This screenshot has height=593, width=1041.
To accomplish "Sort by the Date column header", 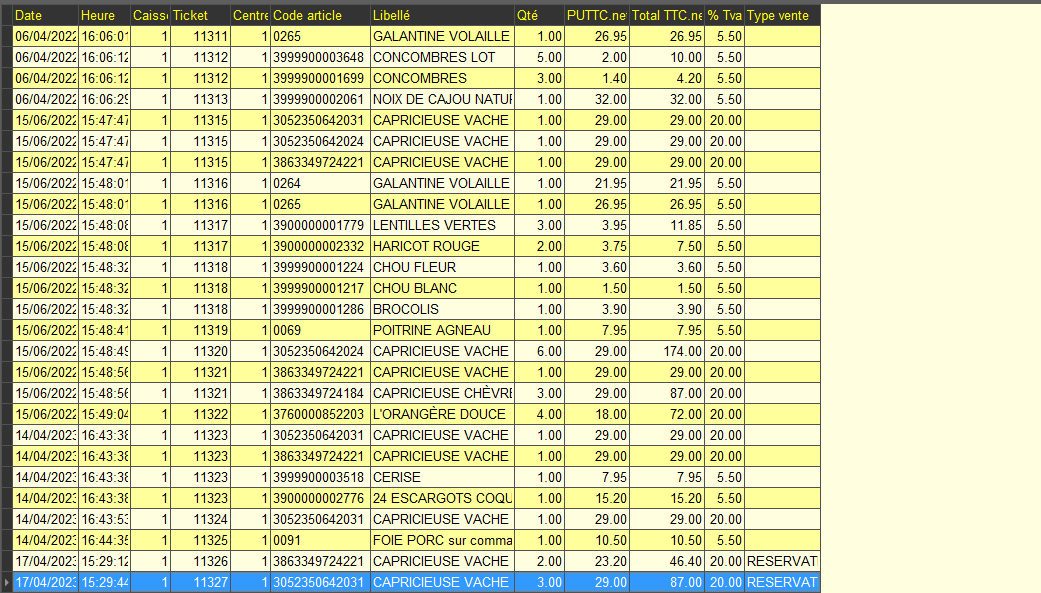I will coord(45,15).
